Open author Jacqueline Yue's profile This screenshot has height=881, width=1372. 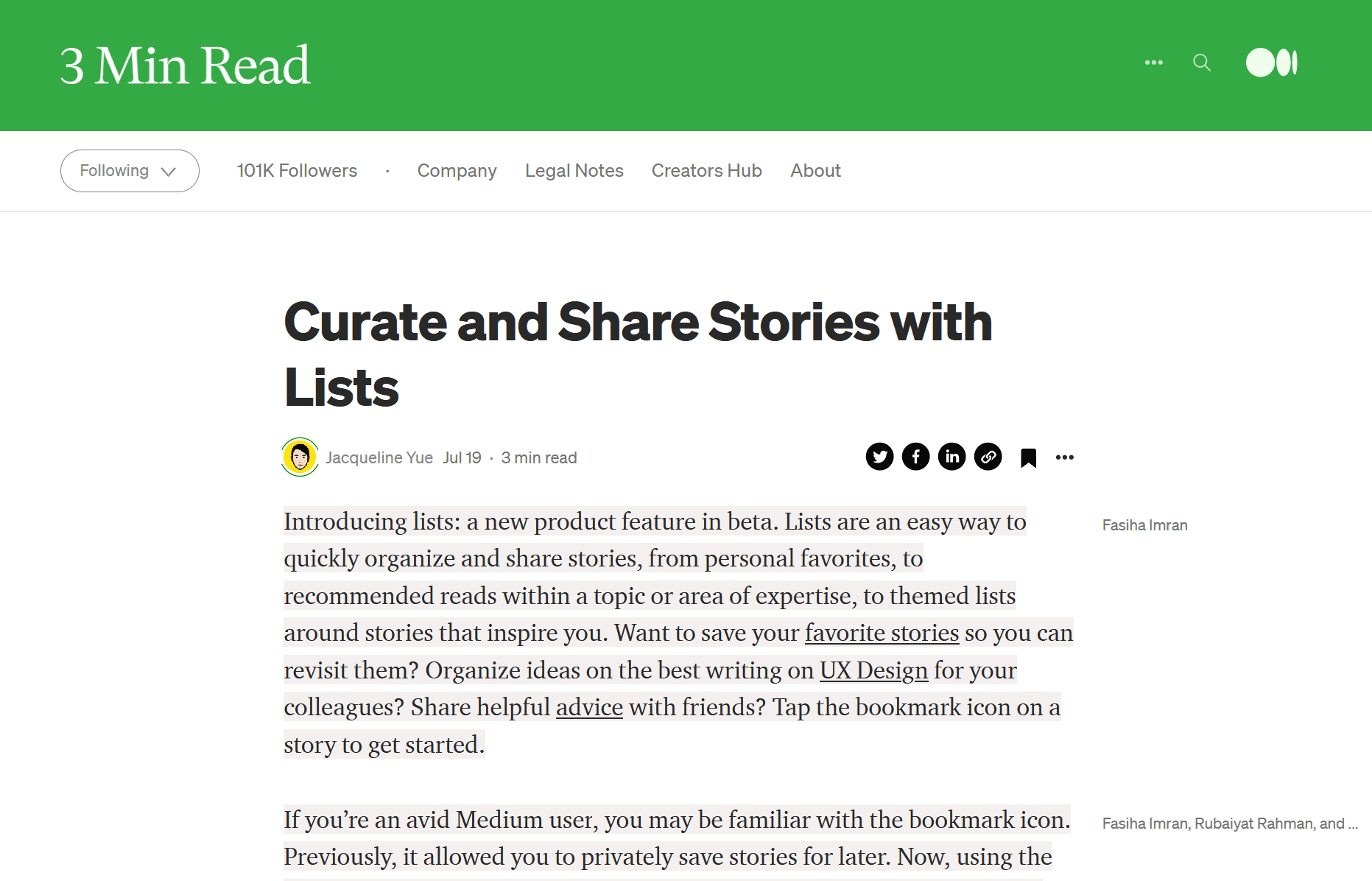tap(379, 457)
